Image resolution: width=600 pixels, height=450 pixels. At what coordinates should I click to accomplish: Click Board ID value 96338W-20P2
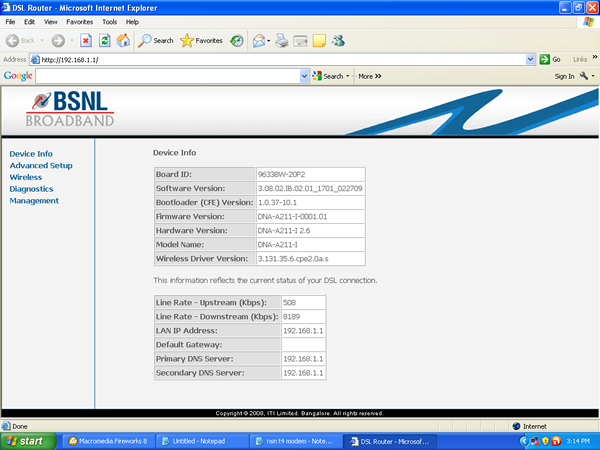click(x=281, y=174)
